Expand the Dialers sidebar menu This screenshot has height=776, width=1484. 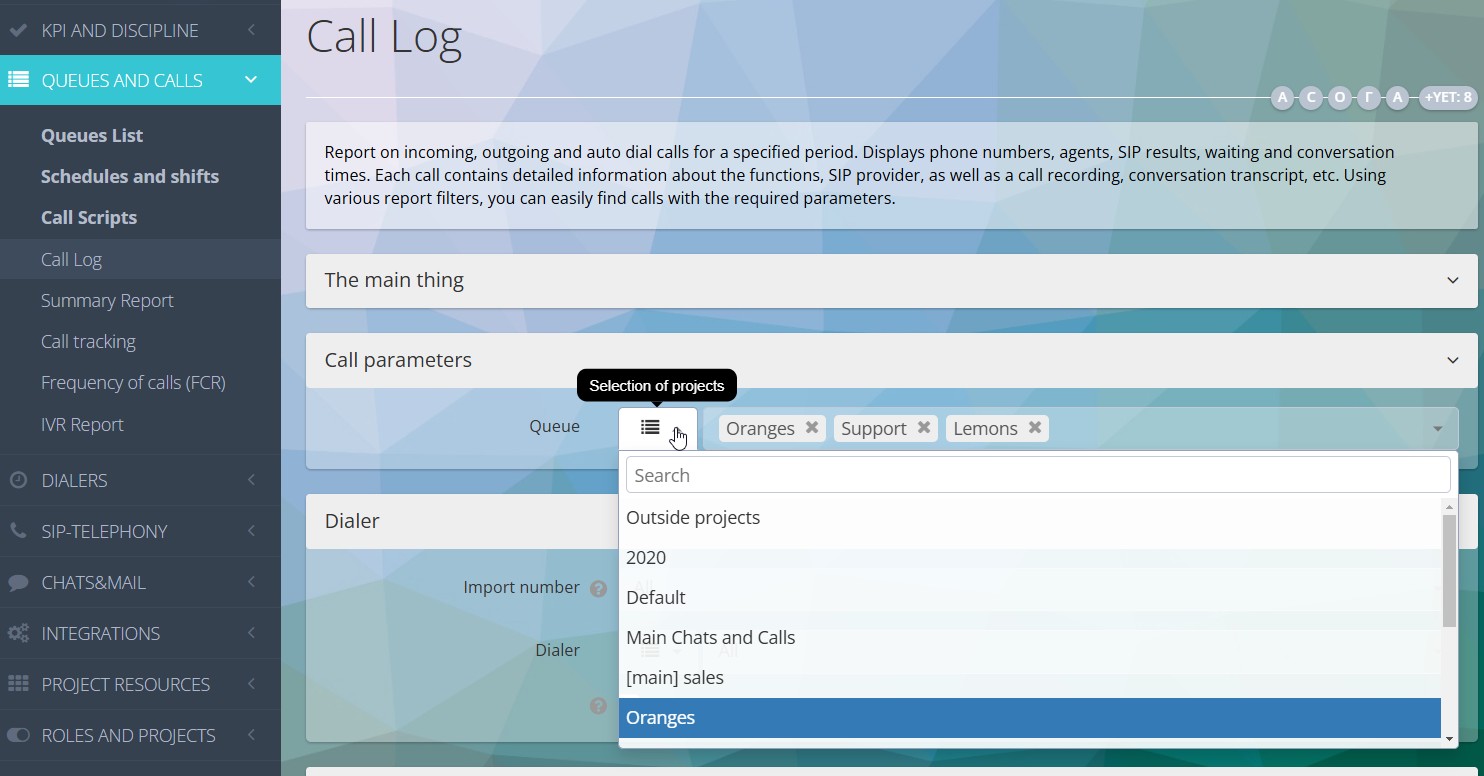(x=251, y=480)
